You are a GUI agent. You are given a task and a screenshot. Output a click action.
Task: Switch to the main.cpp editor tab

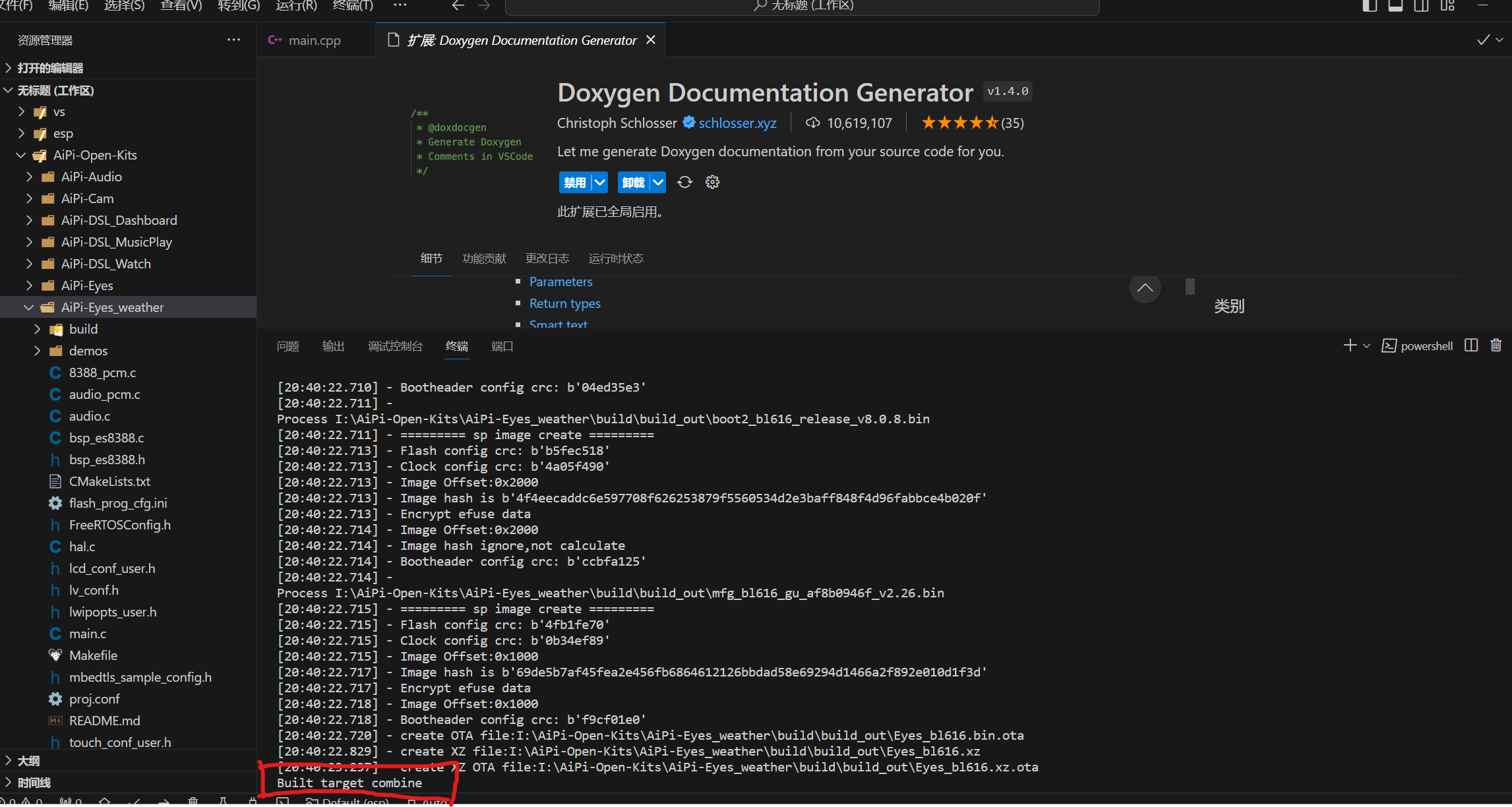pyautogui.click(x=315, y=40)
